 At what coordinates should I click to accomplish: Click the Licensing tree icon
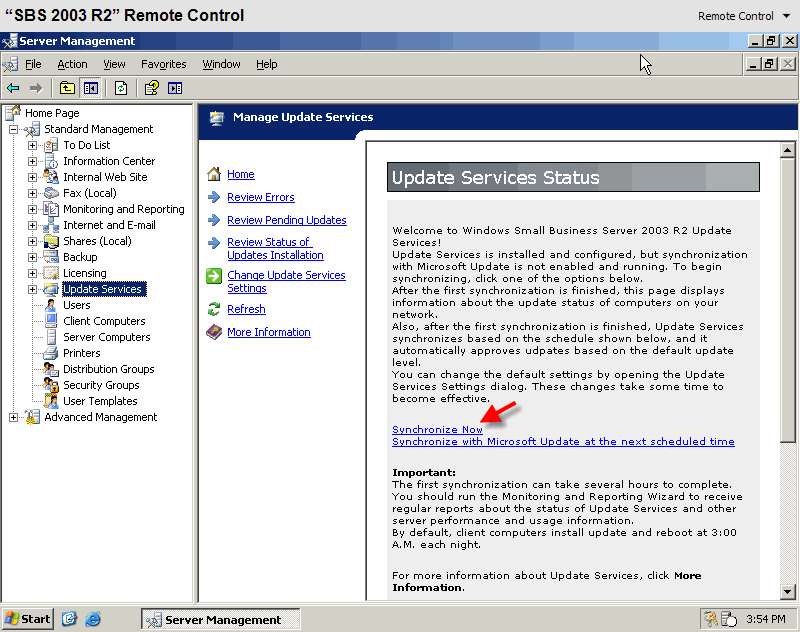(51, 273)
